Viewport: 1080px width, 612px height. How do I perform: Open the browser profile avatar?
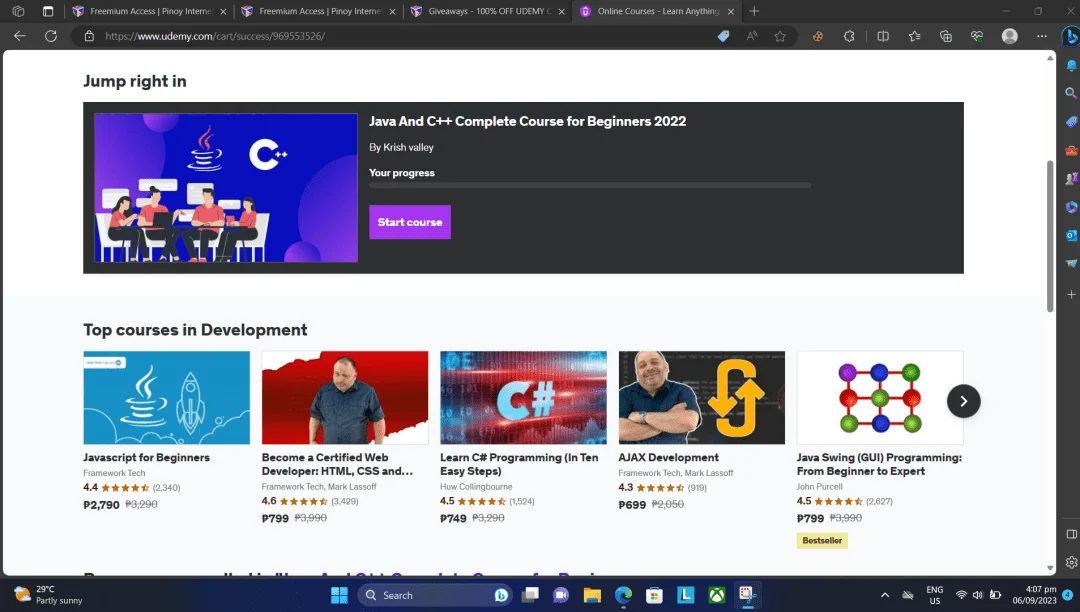point(1010,36)
